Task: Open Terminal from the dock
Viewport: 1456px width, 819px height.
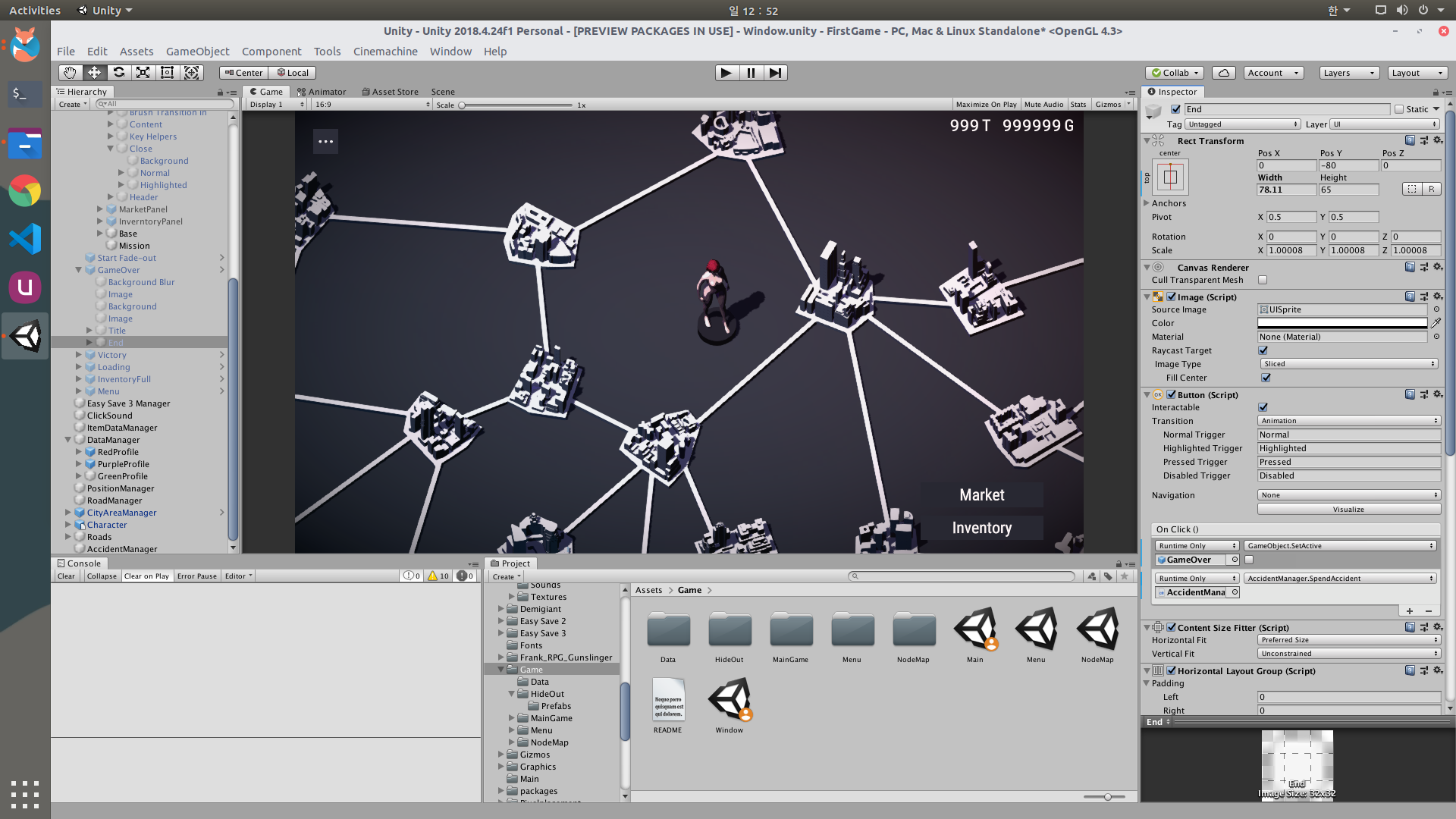Action: pos(25,94)
